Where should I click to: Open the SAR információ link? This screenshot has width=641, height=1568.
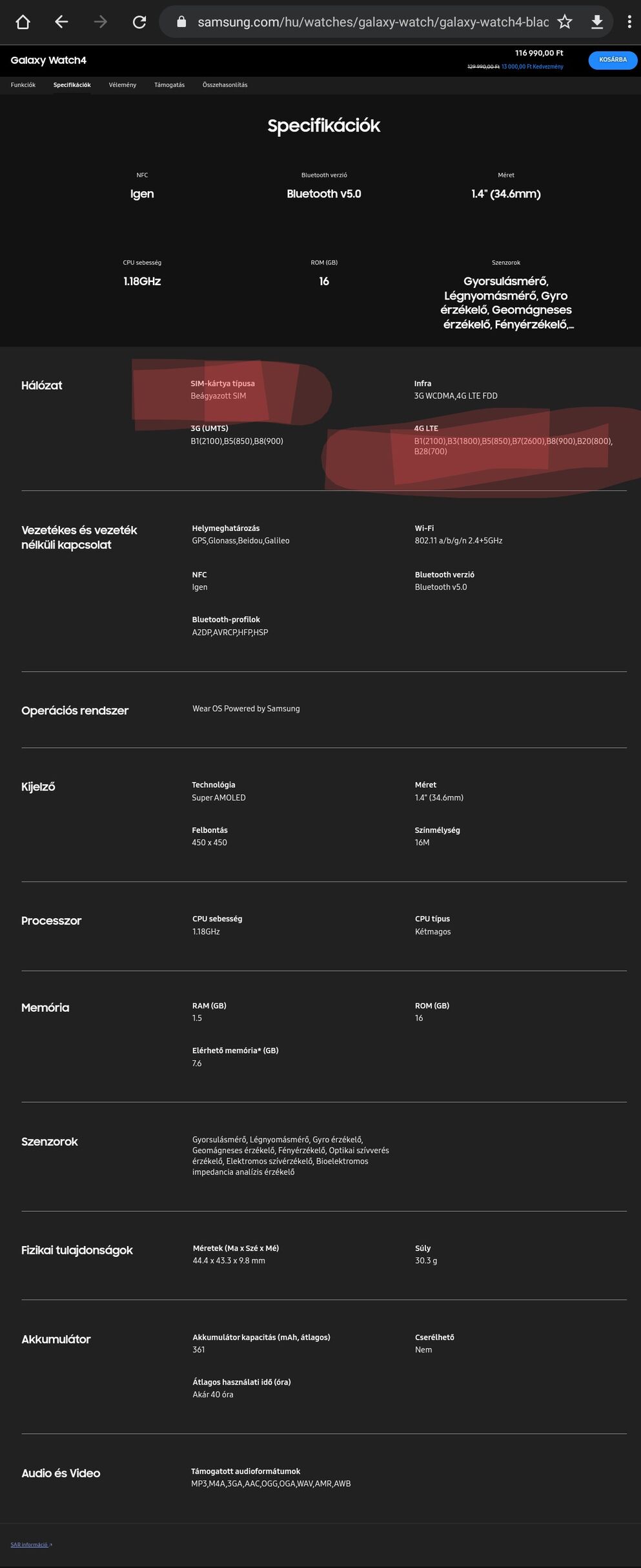(31, 1544)
